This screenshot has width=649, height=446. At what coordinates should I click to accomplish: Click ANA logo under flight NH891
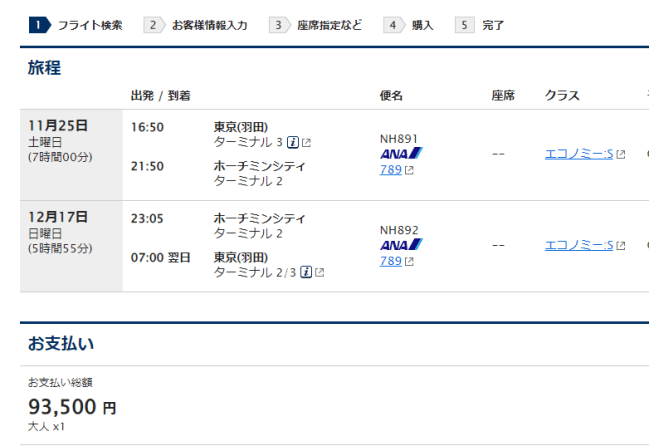point(401,154)
